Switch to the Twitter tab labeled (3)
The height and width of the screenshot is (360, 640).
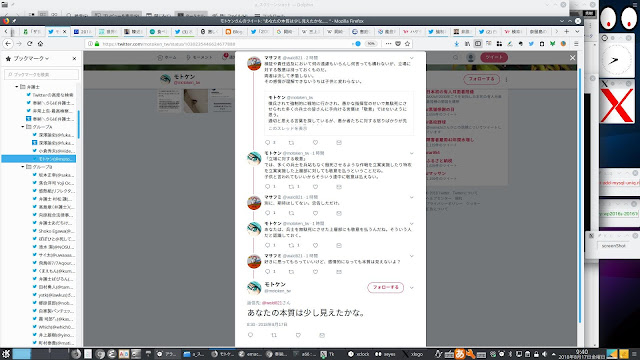[184, 31]
